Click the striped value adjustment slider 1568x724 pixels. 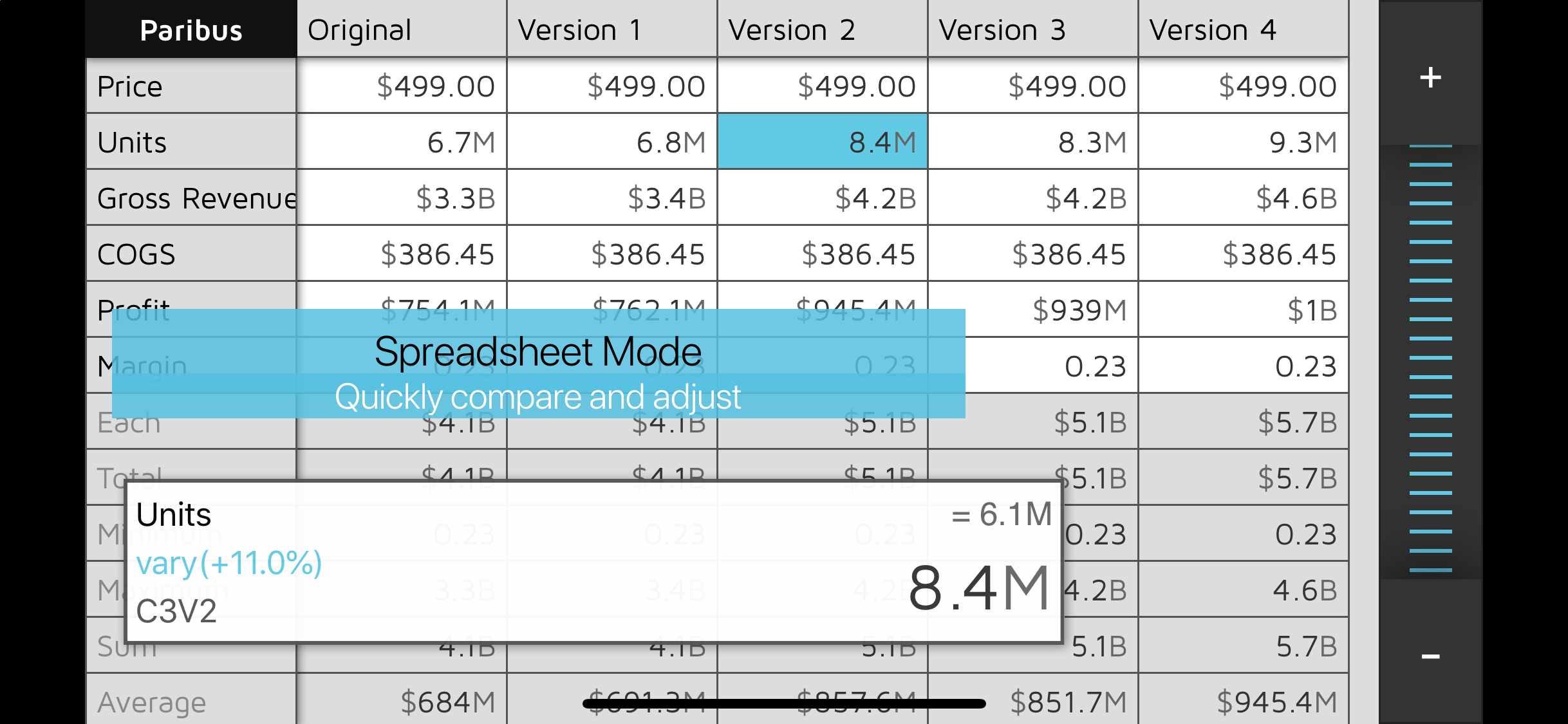[1430, 358]
